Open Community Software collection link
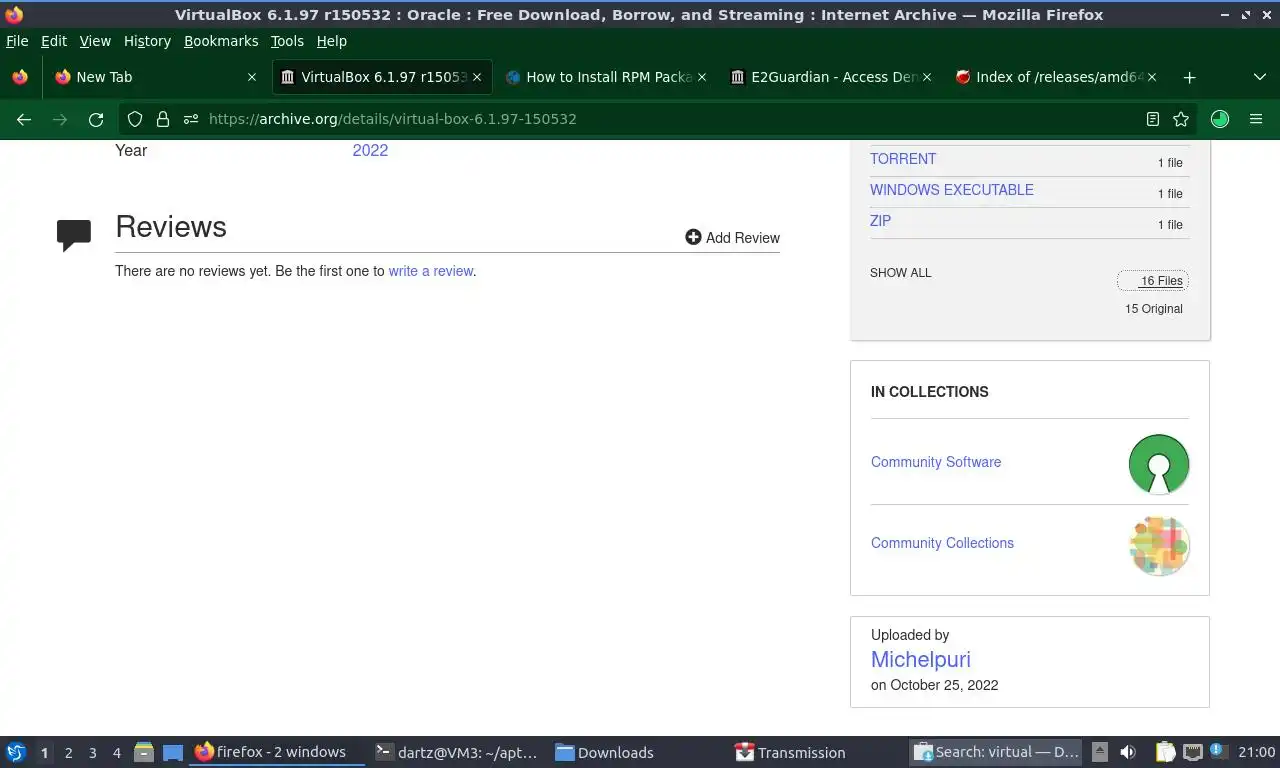Image resolution: width=1280 pixels, height=768 pixels. tap(936, 462)
